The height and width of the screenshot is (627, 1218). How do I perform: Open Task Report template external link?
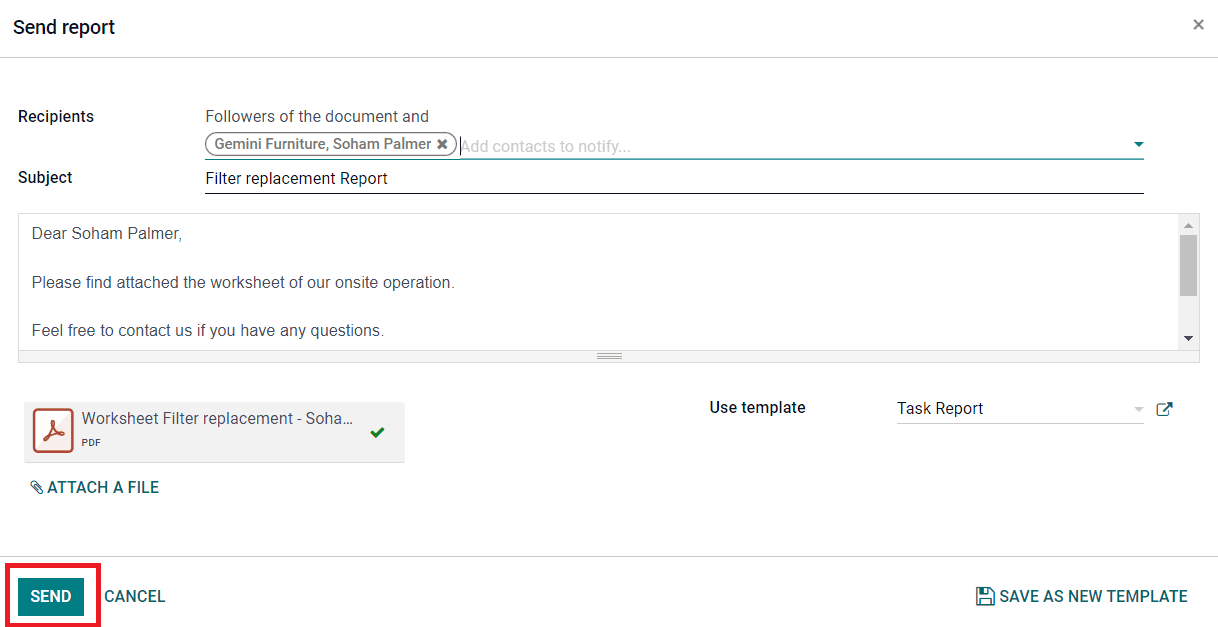coord(1164,409)
